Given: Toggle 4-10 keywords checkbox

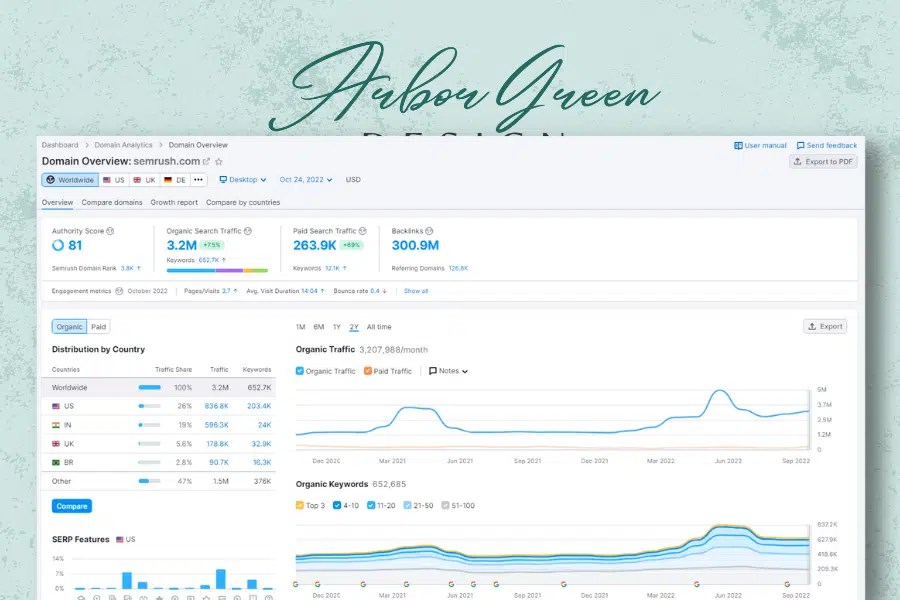Looking at the screenshot, I should pos(337,505).
